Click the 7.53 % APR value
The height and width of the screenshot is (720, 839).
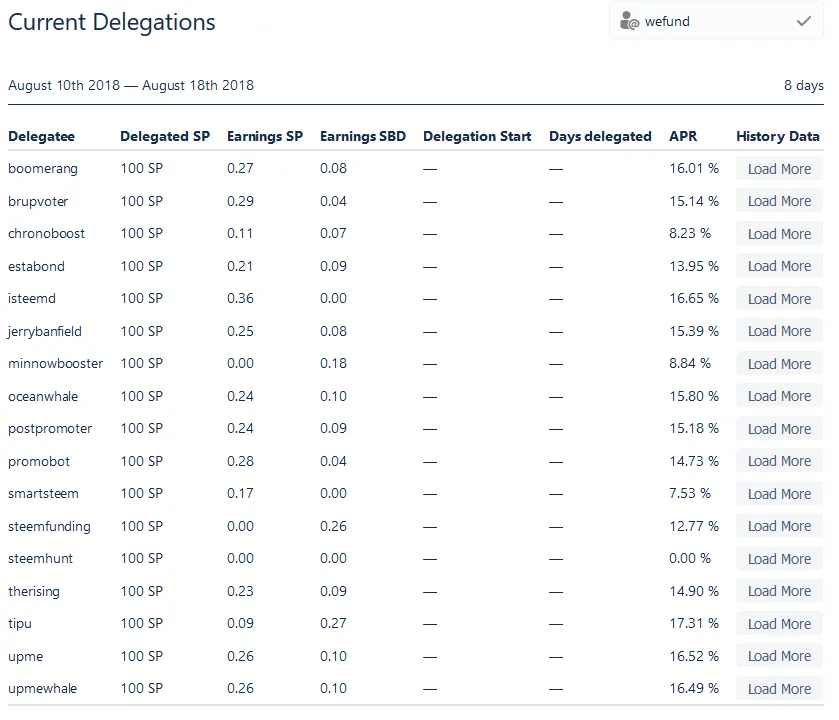pos(690,494)
